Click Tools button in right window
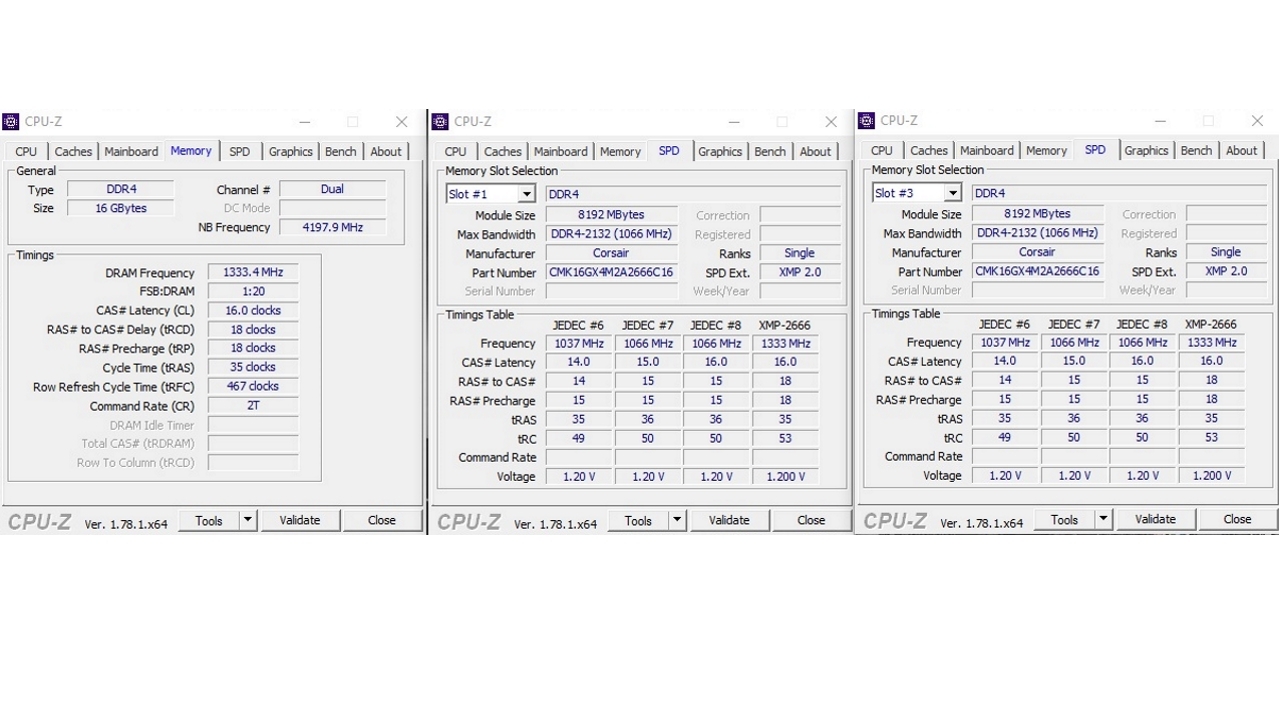The image size is (1280, 720). pyautogui.click(x=1064, y=519)
